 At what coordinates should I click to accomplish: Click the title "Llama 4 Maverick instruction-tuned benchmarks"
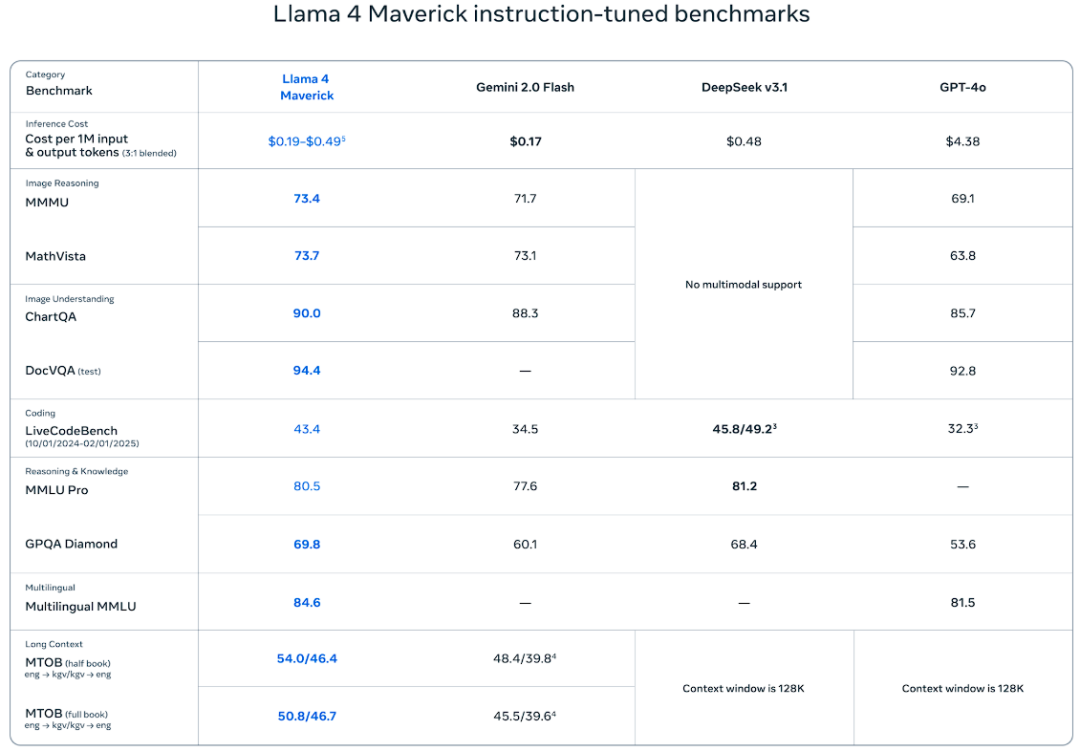(541, 14)
